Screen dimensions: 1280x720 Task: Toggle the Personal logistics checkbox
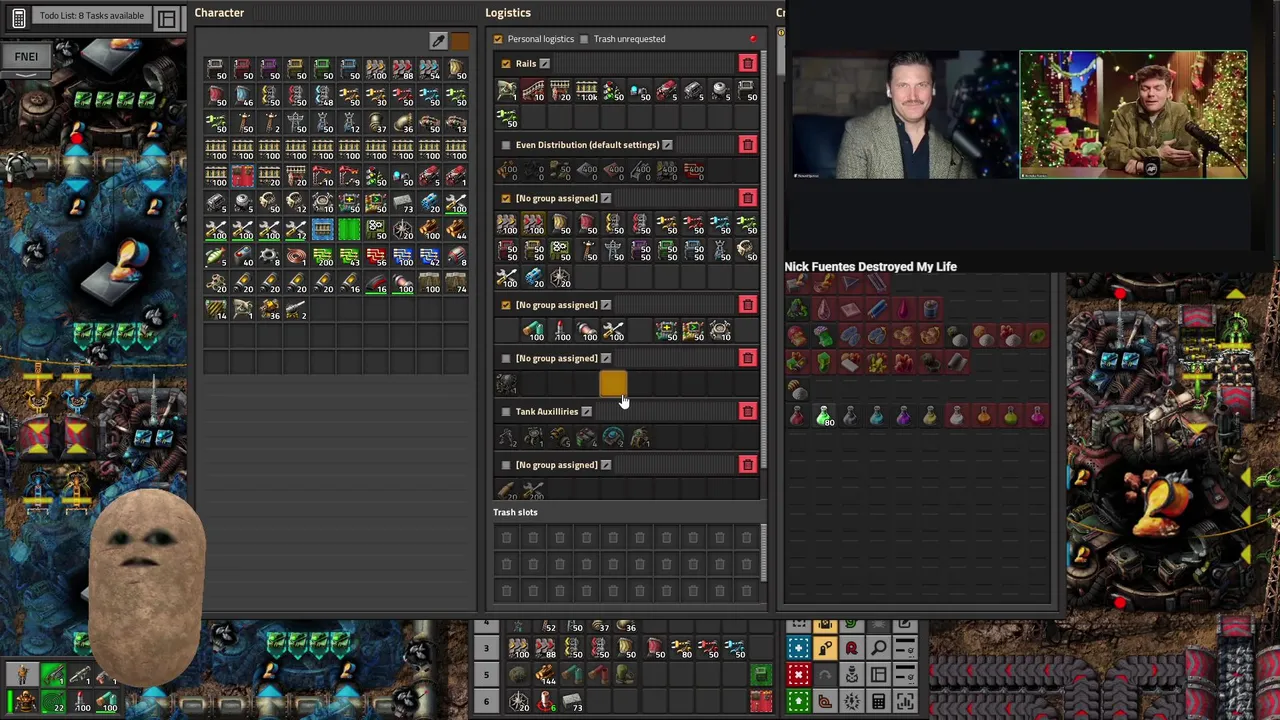pos(498,39)
